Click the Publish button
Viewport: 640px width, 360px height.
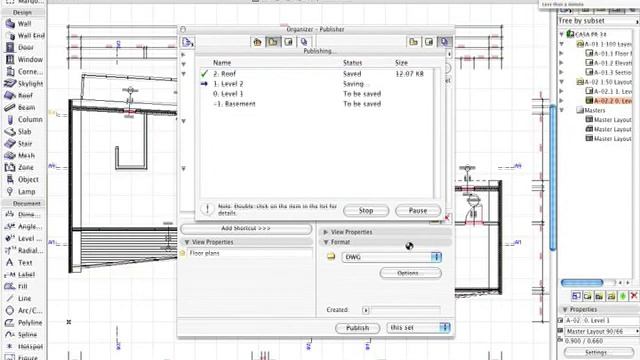pyautogui.click(x=357, y=328)
